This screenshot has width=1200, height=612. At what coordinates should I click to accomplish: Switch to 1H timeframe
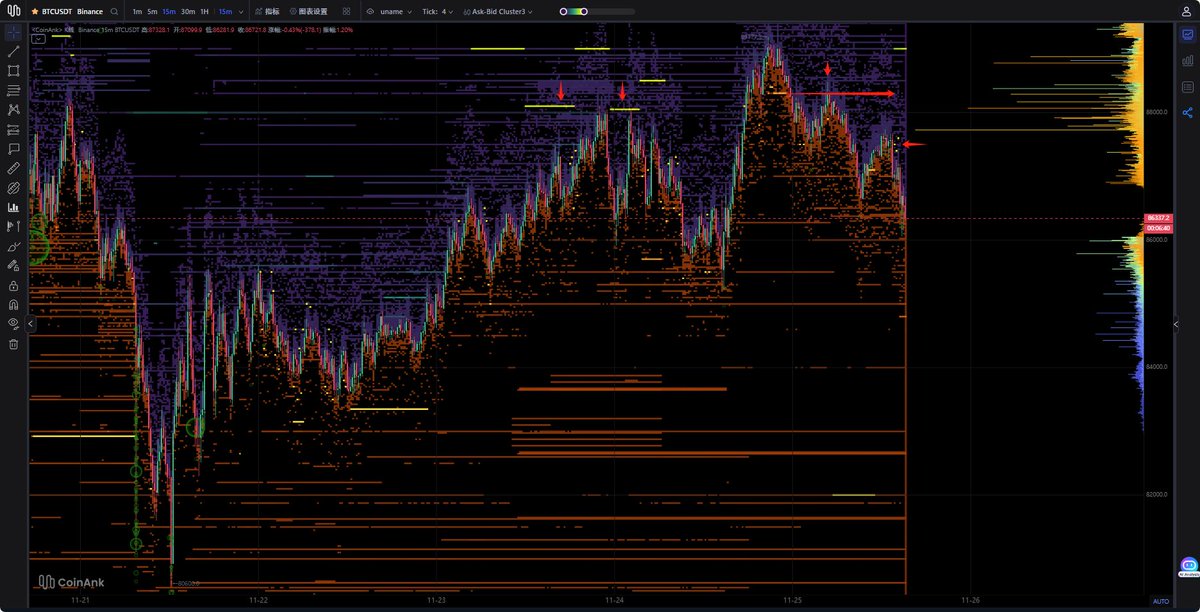click(x=205, y=11)
